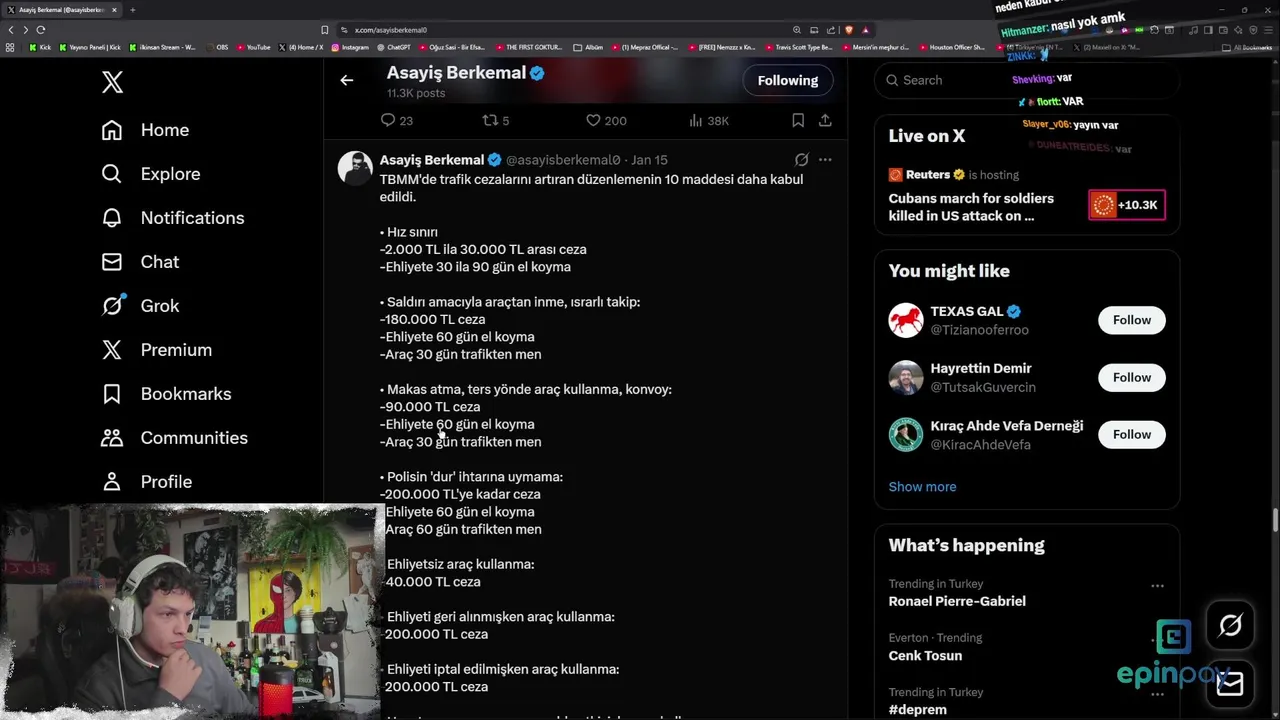Go back with the profile back arrow
This screenshot has width=1280, height=720.
pos(347,80)
